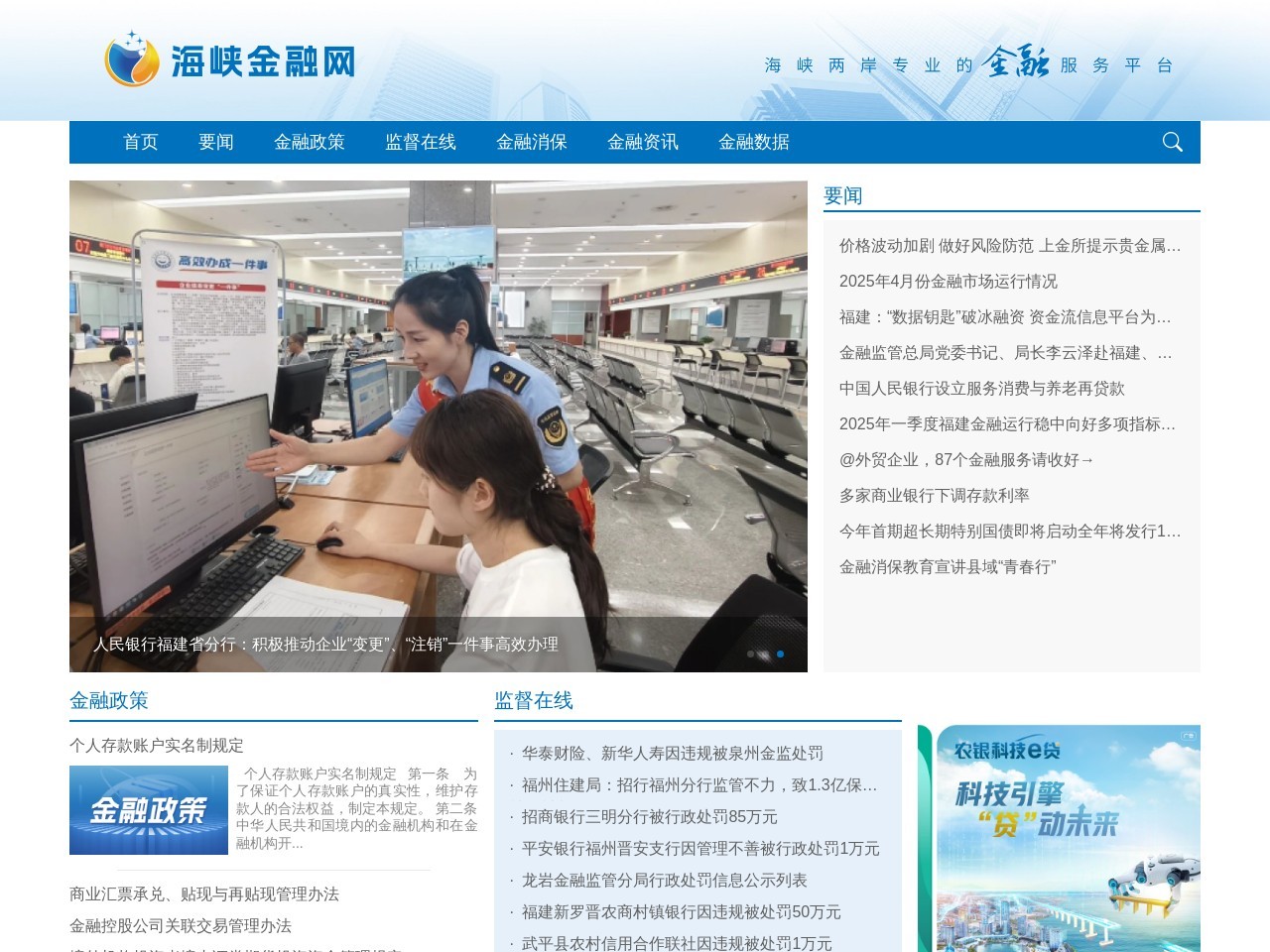Open 个人存款账户实名制规定 headline
This screenshot has width=1270, height=952.
pyautogui.click(x=157, y=746)
